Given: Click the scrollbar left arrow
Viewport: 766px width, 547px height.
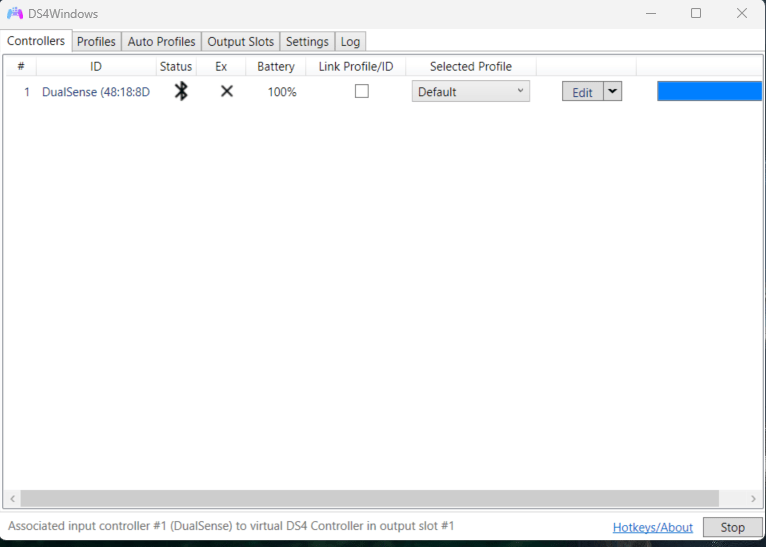Looking at the screenshot, I should (12, 499).
